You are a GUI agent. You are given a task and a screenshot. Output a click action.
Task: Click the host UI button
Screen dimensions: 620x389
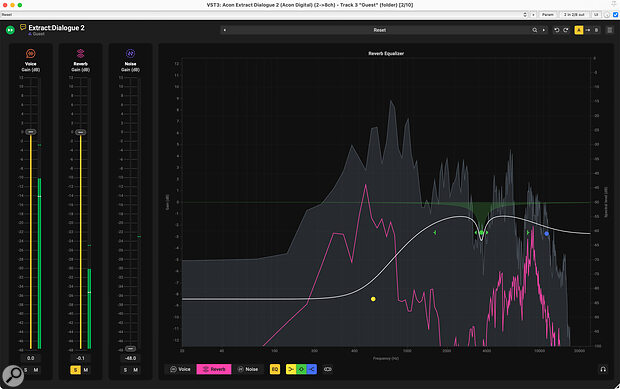pyautogui.click(x=596, y=15)
